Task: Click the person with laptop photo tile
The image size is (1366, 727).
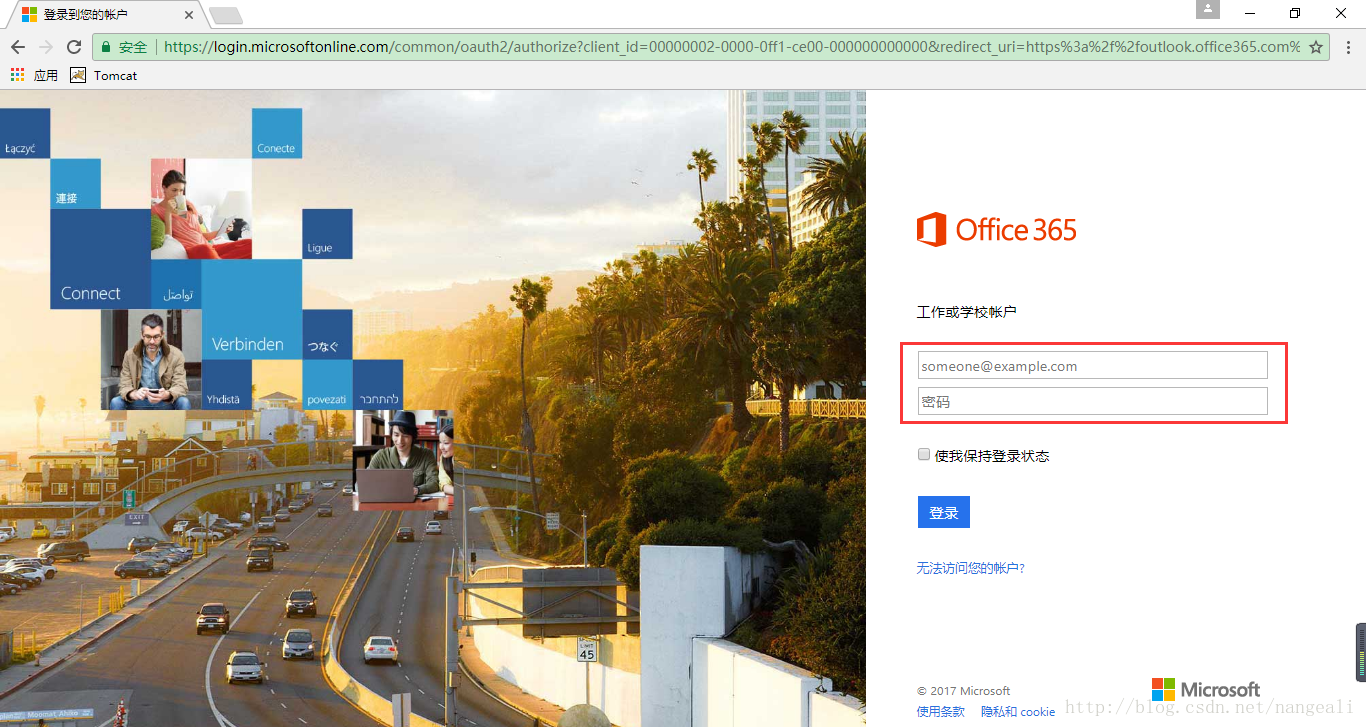Action: point(403,460)
